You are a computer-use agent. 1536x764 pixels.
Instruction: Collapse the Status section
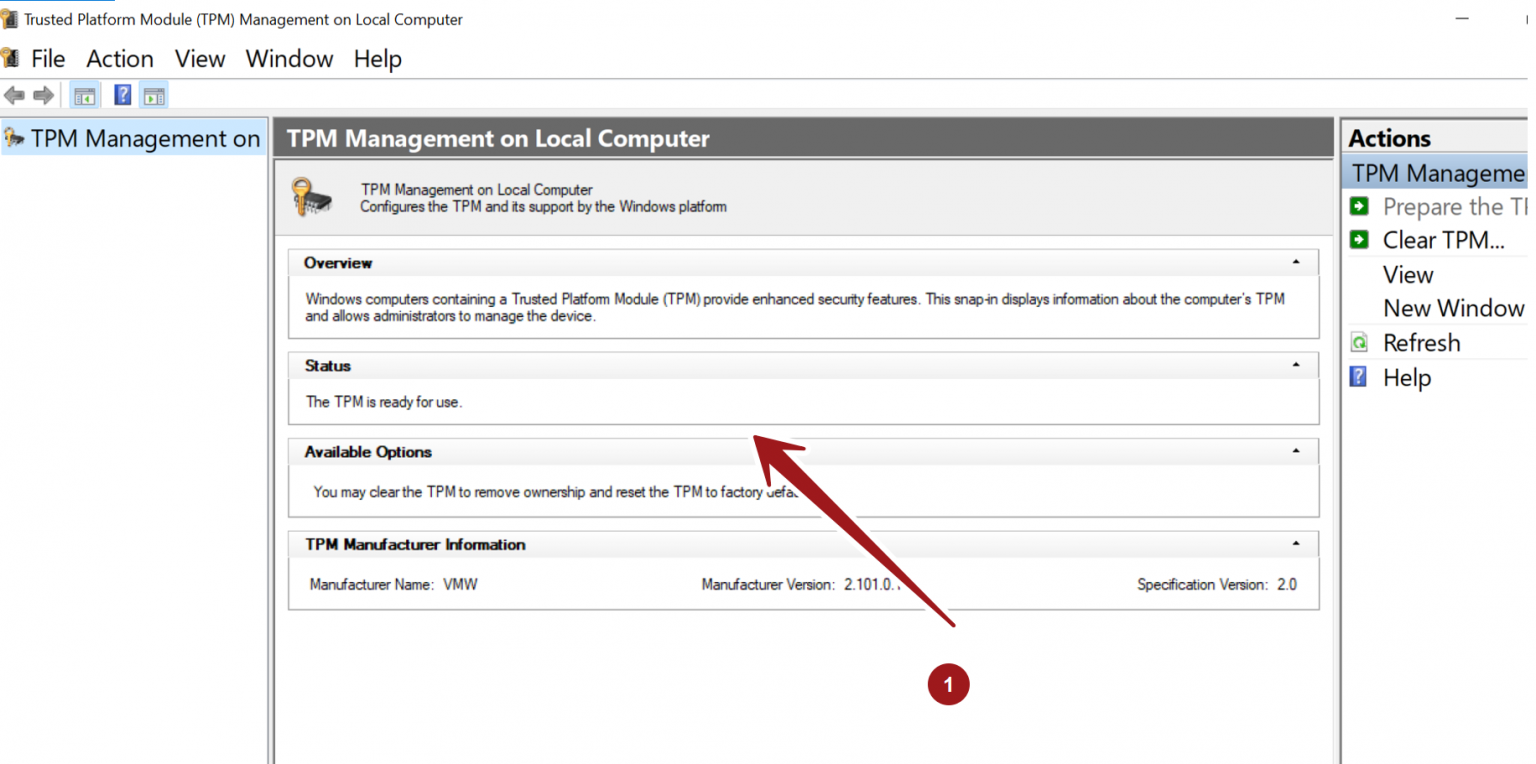pos(1296,366)
